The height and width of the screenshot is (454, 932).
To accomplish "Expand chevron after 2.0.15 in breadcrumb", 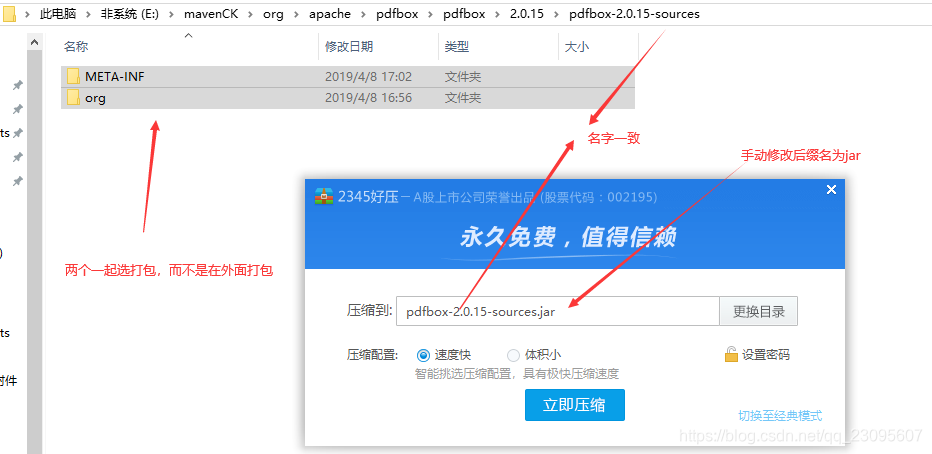I will click(556, 14).
